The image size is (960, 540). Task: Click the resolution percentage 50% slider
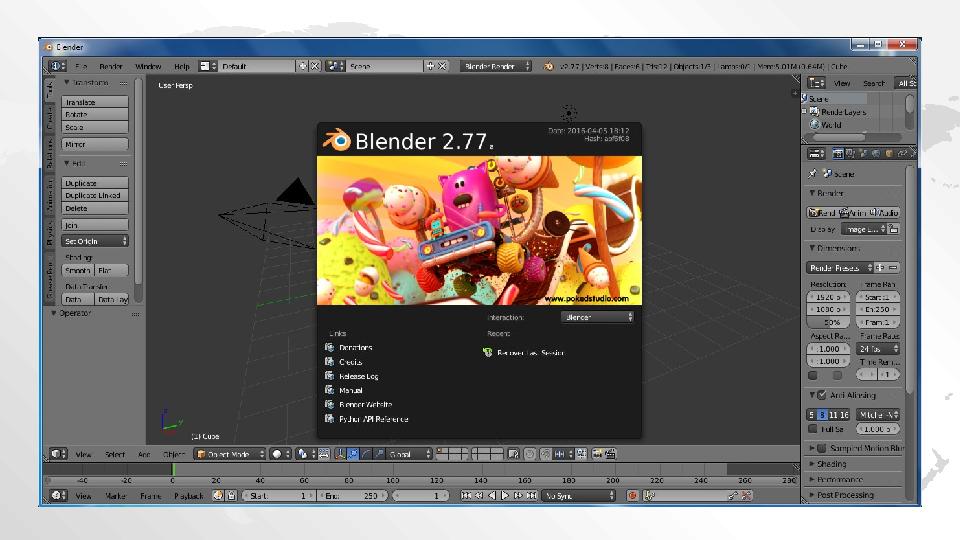pos(828,322)
